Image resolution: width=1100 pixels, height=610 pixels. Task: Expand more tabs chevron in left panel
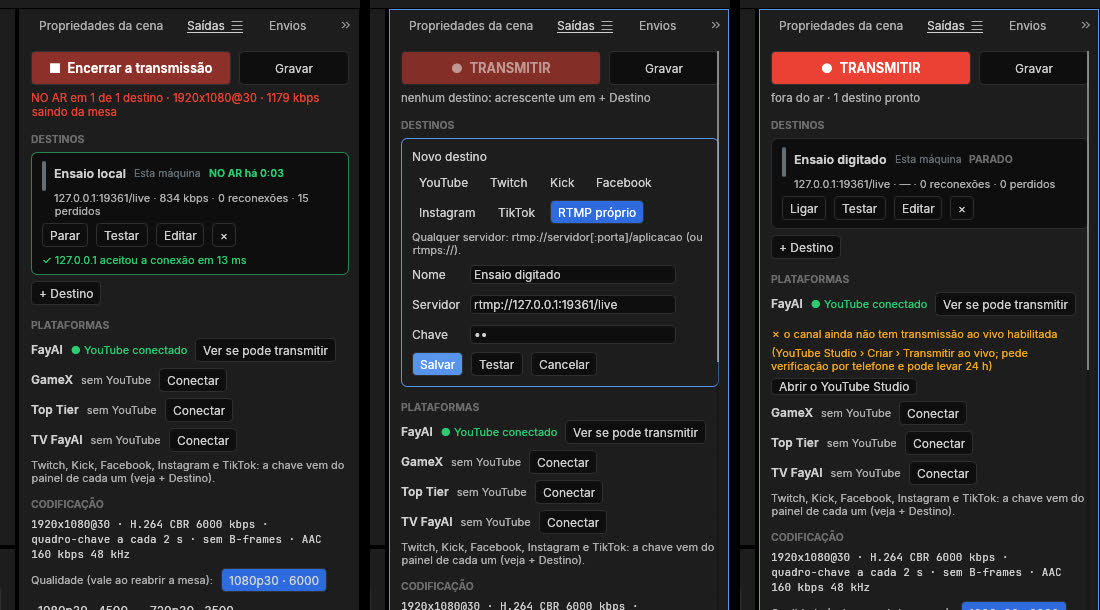pos(345,25)
